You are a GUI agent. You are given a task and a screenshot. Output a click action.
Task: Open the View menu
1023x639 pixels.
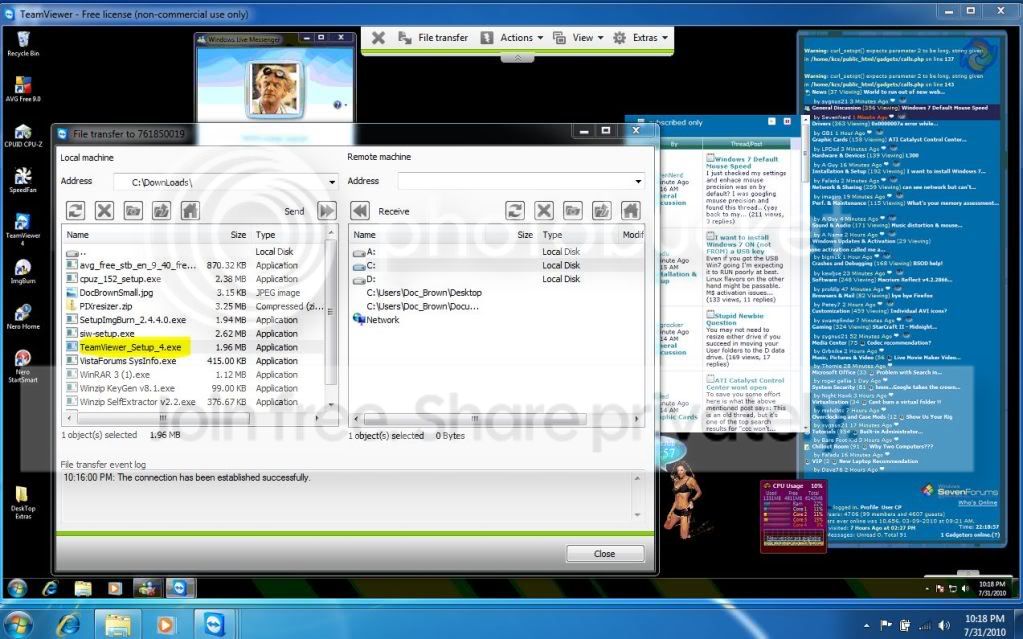point(578,38)
